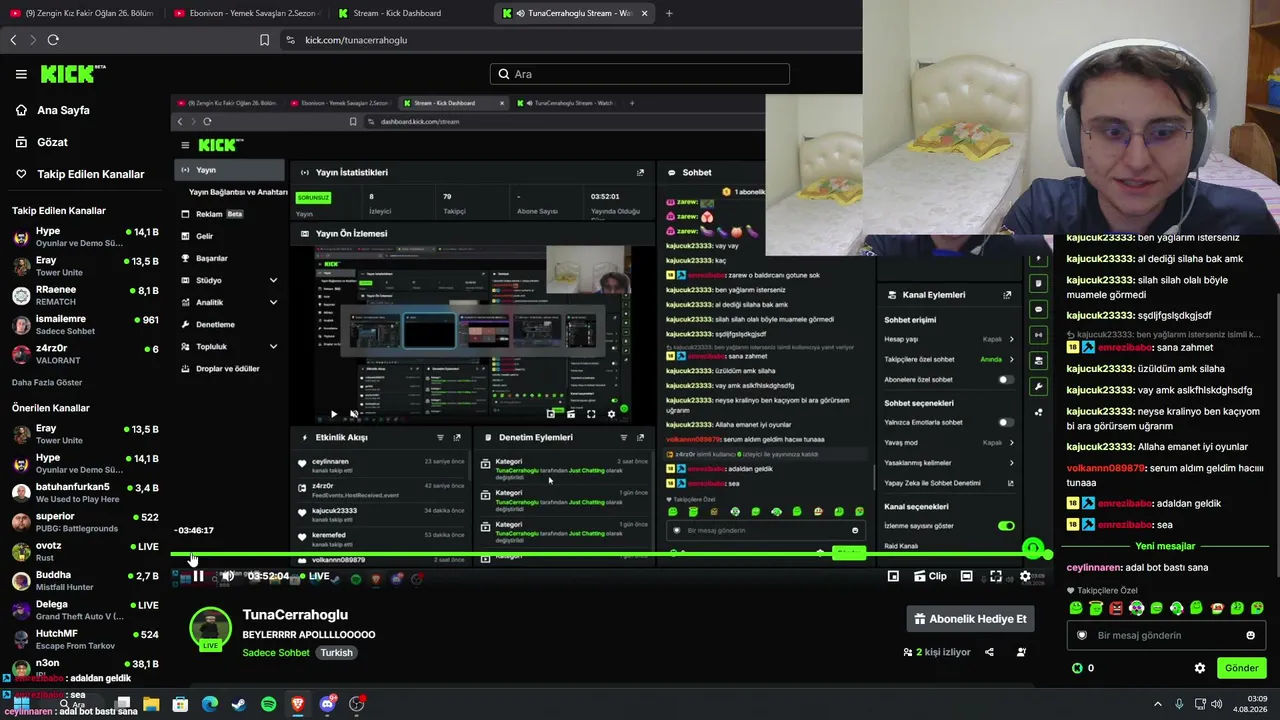The height and width of the screenshot is (720, 1280).
Task: Focus the Bir mesaj gönderin chat input
Action: point(1166,635)
